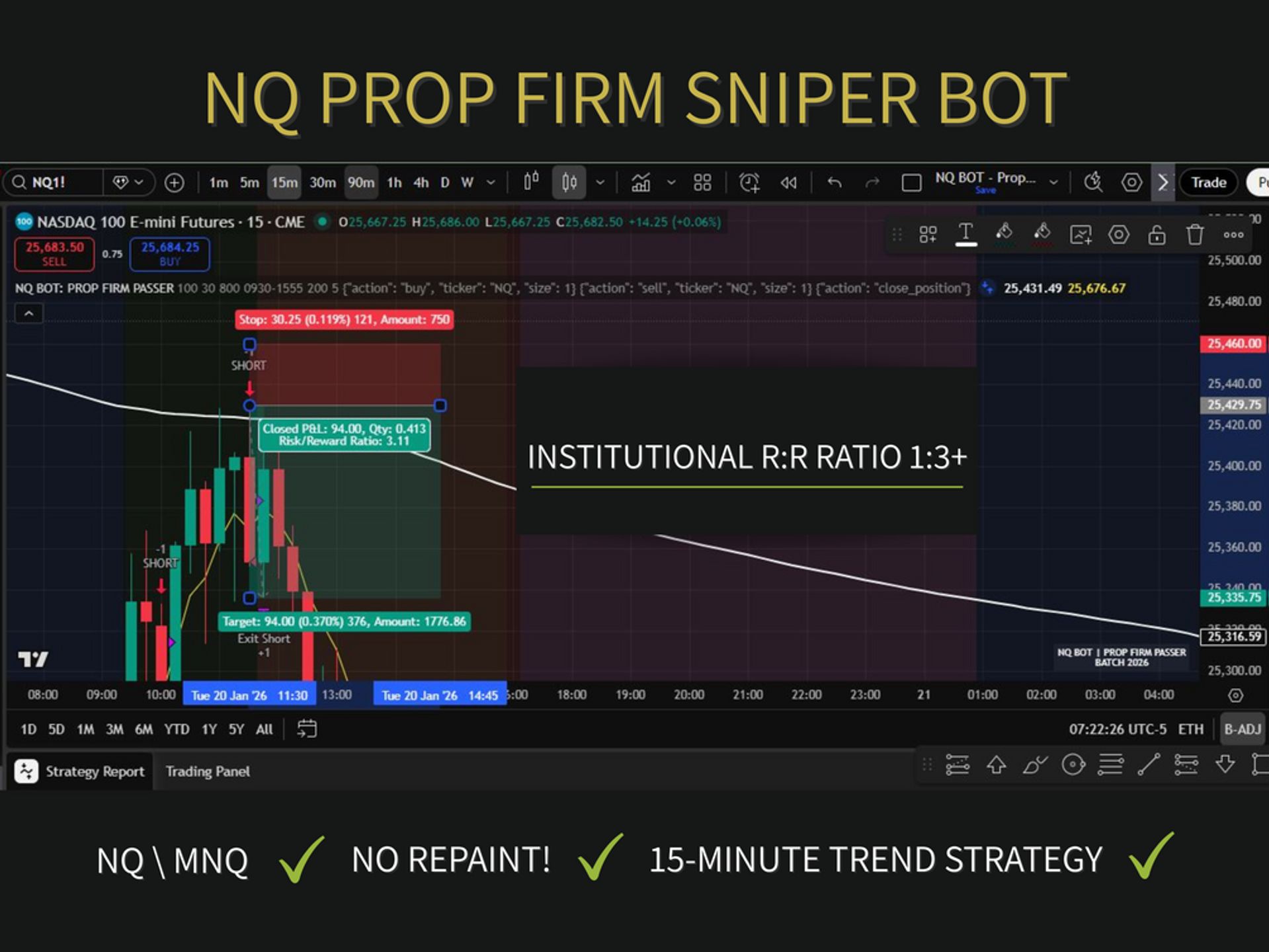Toggle the B-ADJ adjustment button

(1242, 729)
